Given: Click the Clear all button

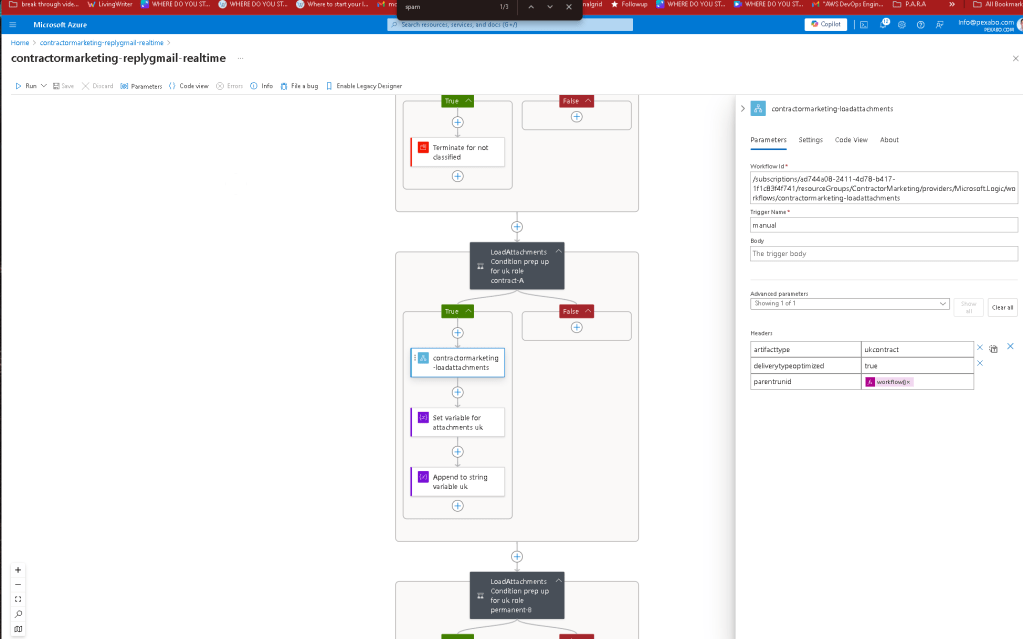Looking at the screenshot, I should pyautogui.click(x=1002, y=307).
